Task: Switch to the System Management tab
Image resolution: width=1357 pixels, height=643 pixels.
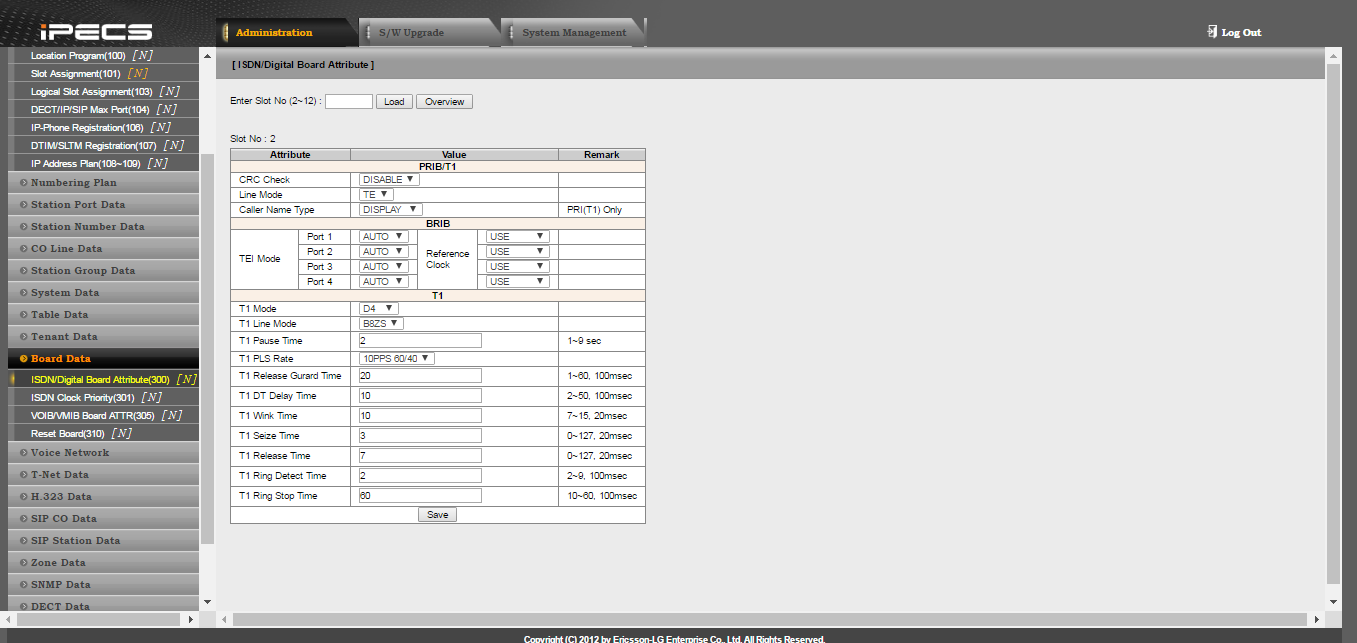Action: tap(574, 33)
